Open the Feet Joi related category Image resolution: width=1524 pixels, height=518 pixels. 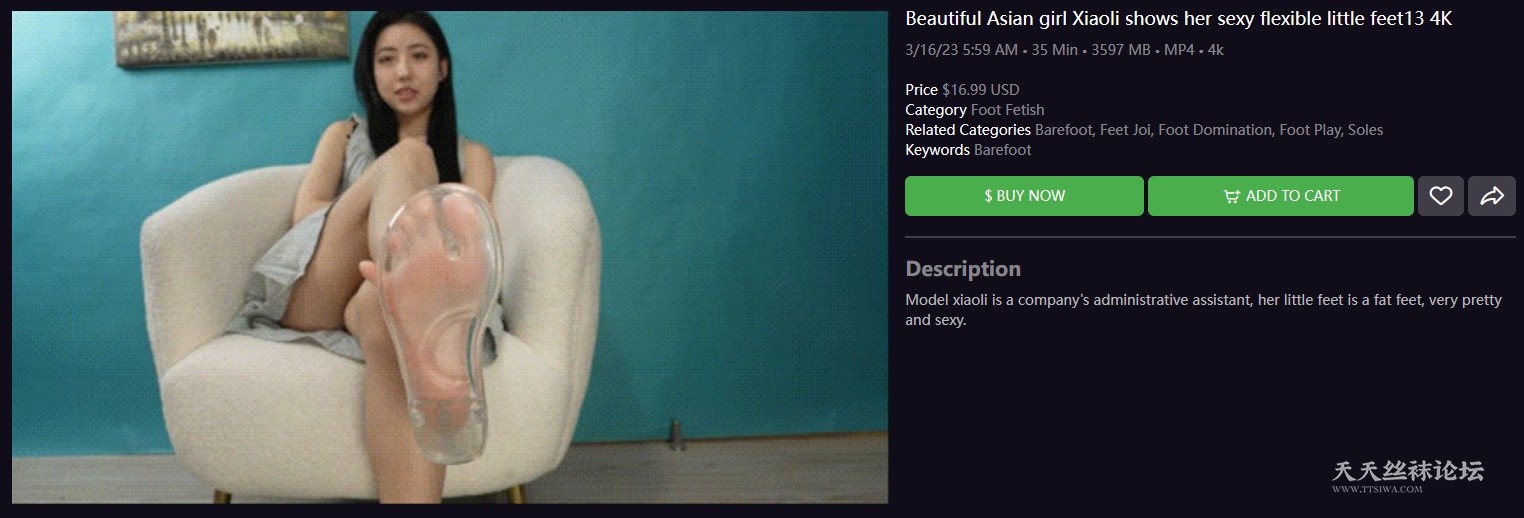[x=1126, y=130]
